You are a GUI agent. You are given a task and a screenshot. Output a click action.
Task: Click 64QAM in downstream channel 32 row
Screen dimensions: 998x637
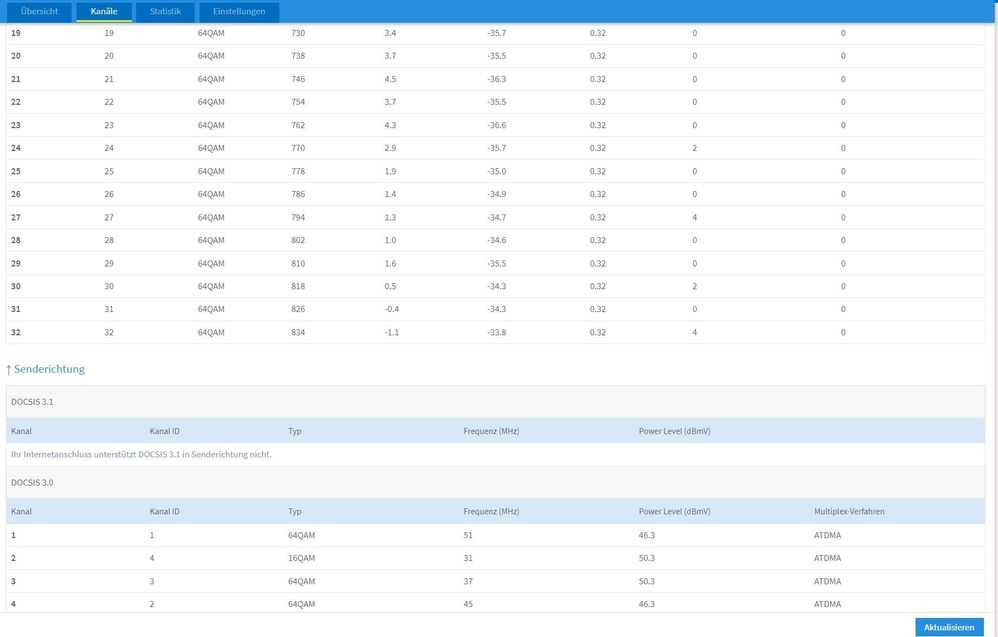(211, 332)
